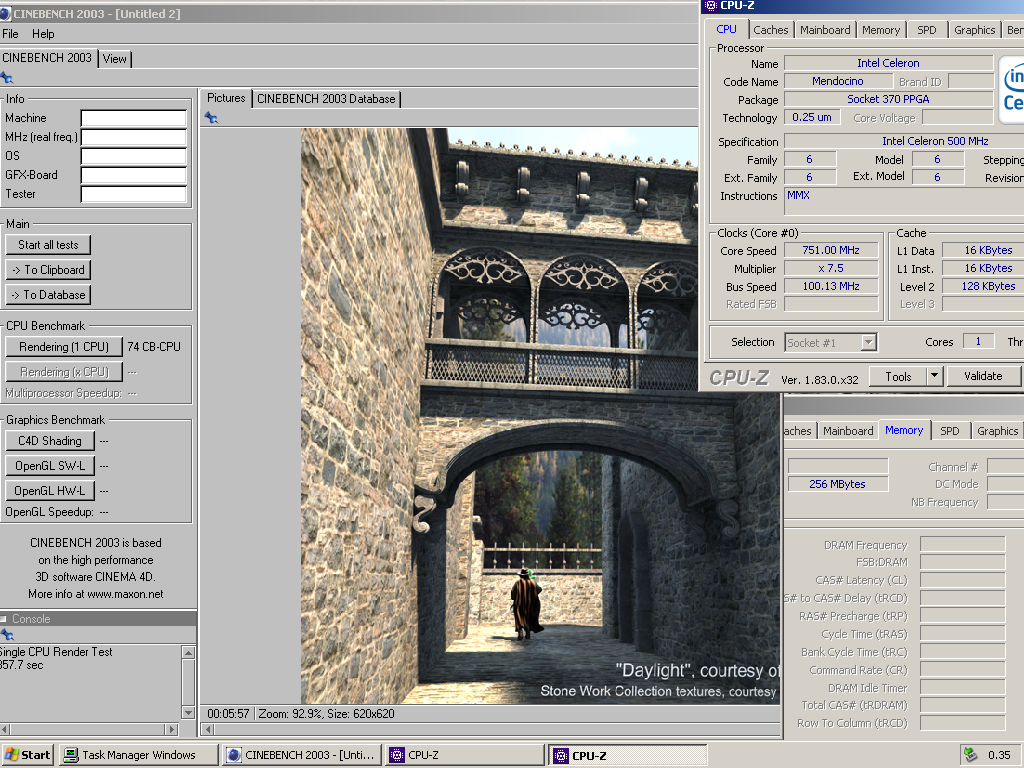Click the "Mendocino" code name value

tap(838, 81)
